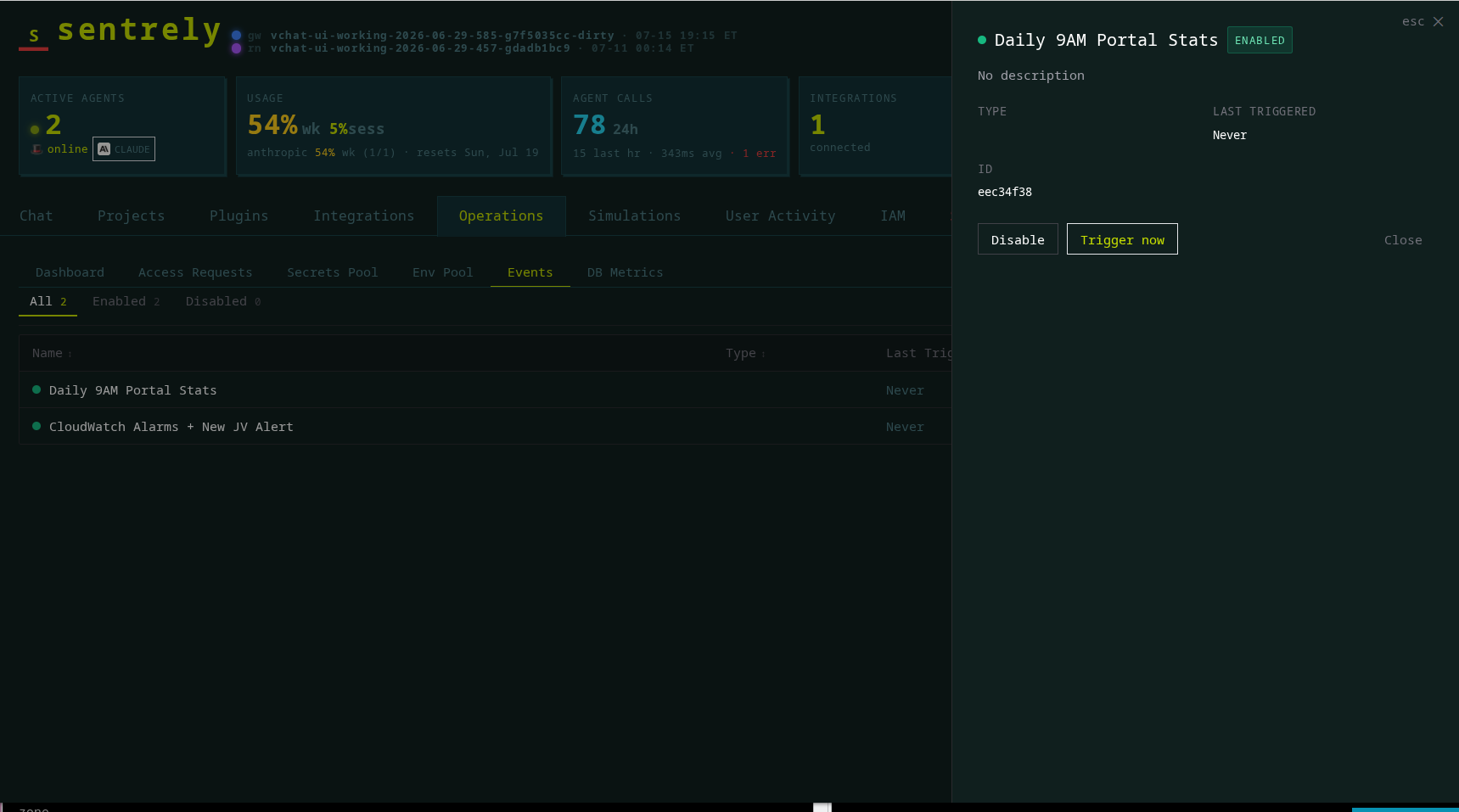Image resolution: width=1459 pixels, height=812 pixels.
Task: Sort by Last Triggered column header
Action: click(918, 353)
